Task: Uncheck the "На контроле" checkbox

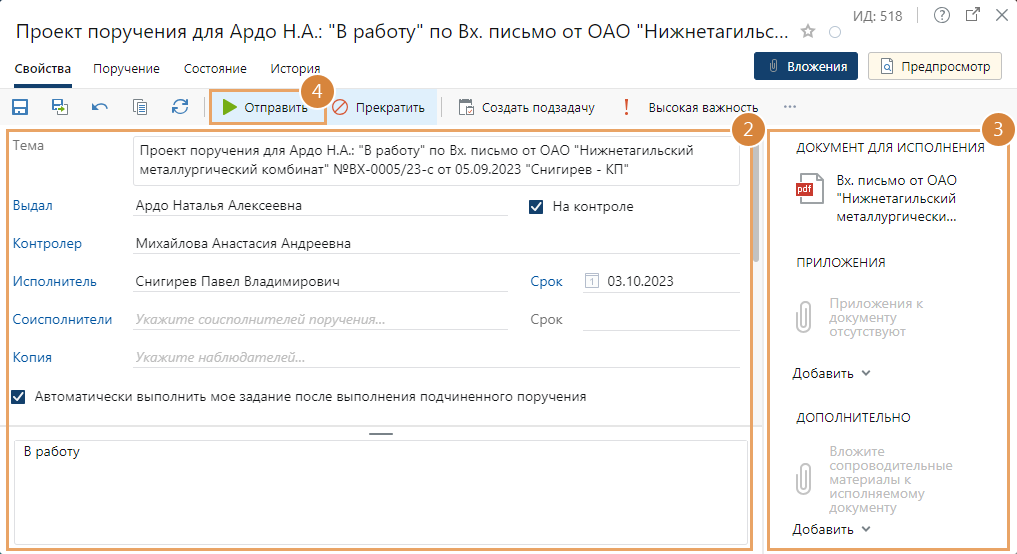Action: pyautogui.click(x=536, y=207)
